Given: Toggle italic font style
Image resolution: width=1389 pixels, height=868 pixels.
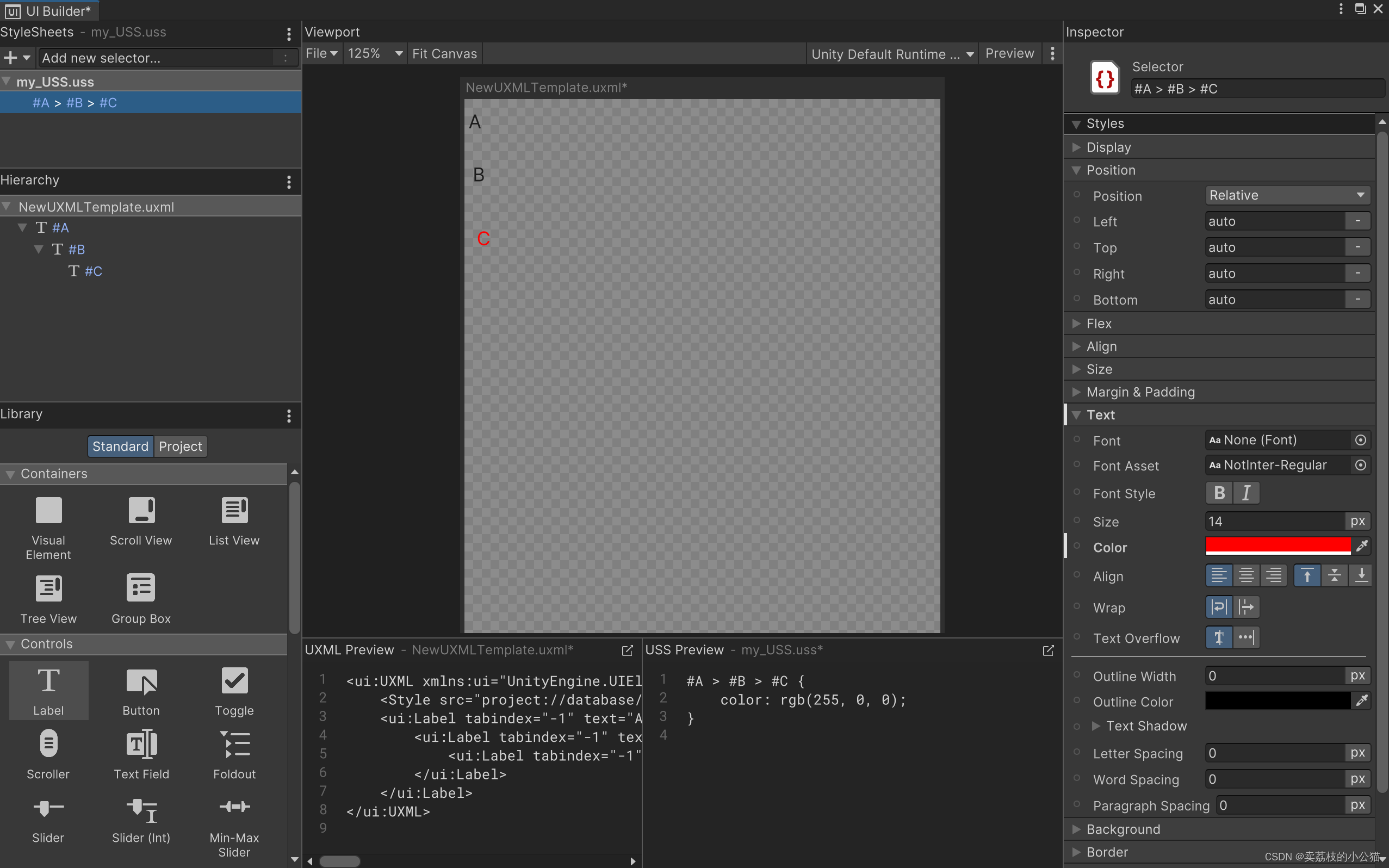Looking at the screenshot, I should (x=1246, y=493).
